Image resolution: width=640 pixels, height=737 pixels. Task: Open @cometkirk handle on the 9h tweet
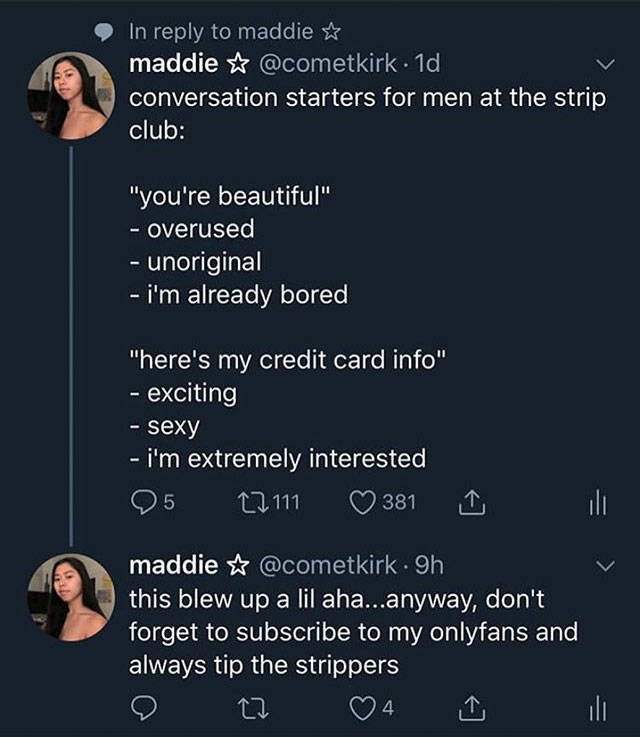pos(328,566)
